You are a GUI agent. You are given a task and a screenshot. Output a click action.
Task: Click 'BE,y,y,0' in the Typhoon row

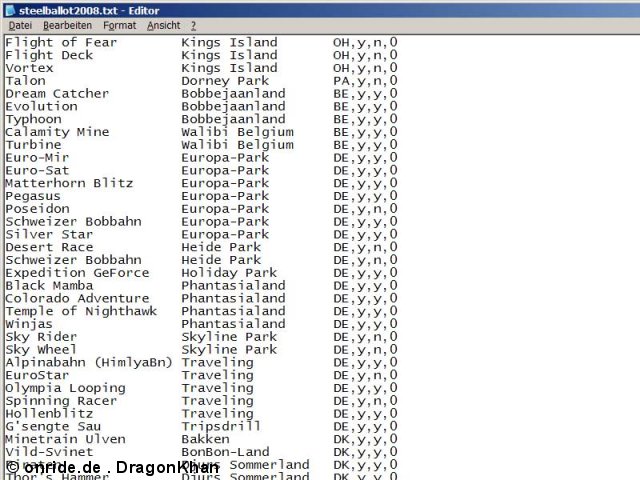click(365, 119)
